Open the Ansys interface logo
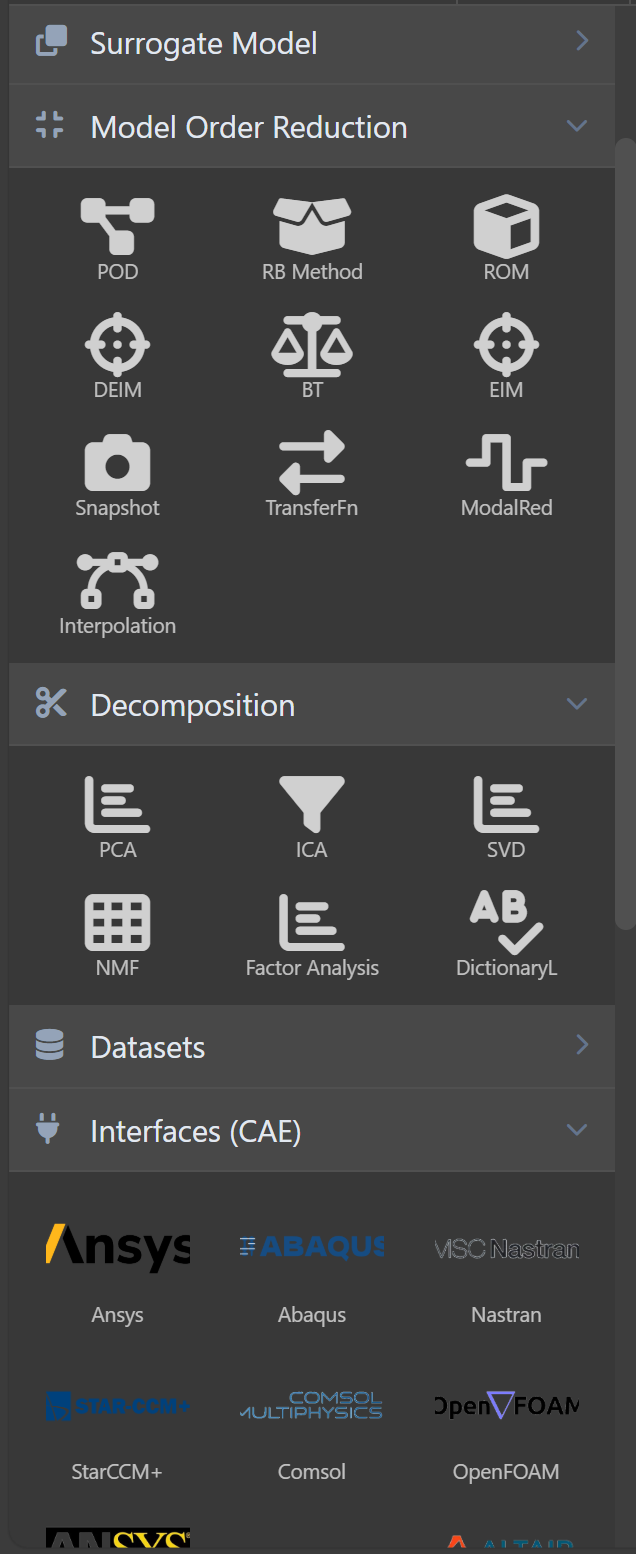 pos(117,1247)
